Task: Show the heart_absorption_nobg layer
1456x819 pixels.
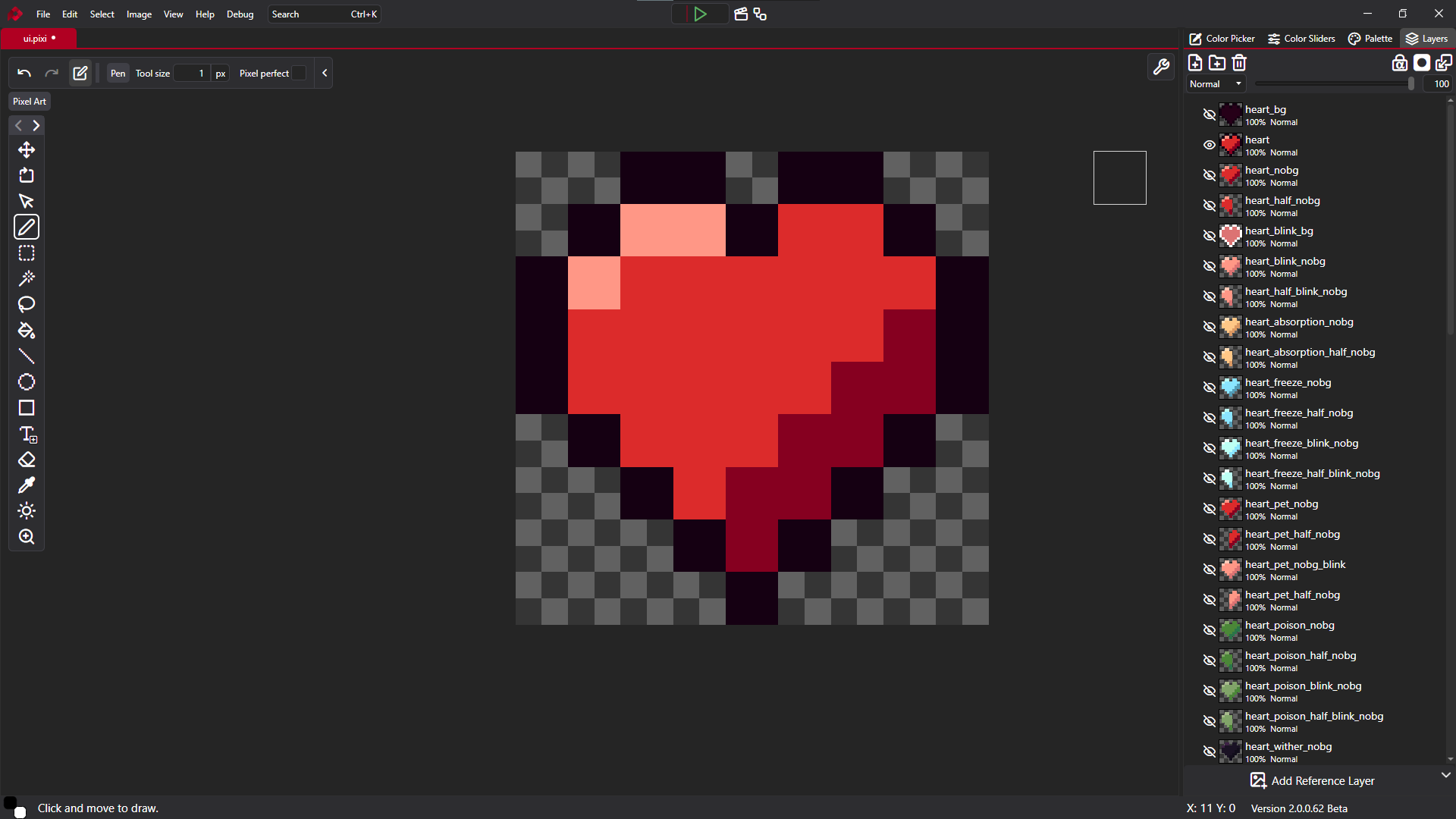Action: (x=1210, y=327)
